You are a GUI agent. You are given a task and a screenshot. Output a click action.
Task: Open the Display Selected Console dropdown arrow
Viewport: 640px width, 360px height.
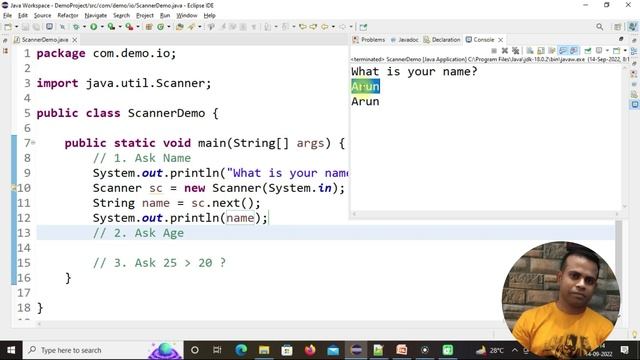pyautogui.click(x=607, y=51)
